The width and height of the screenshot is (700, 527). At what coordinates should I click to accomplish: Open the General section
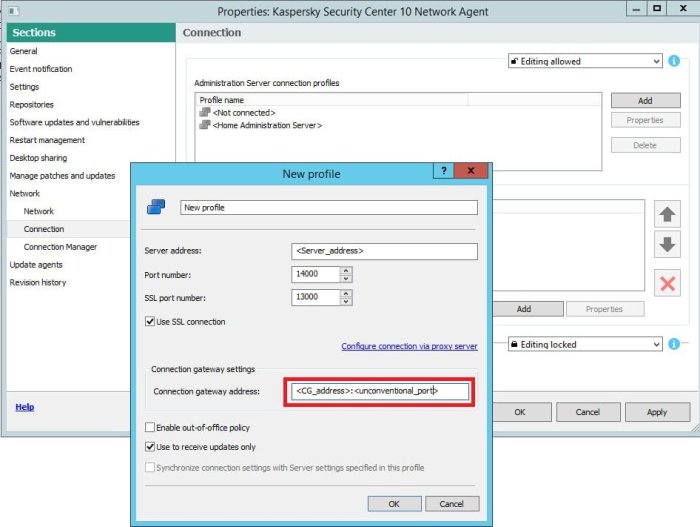click(24, 51)
